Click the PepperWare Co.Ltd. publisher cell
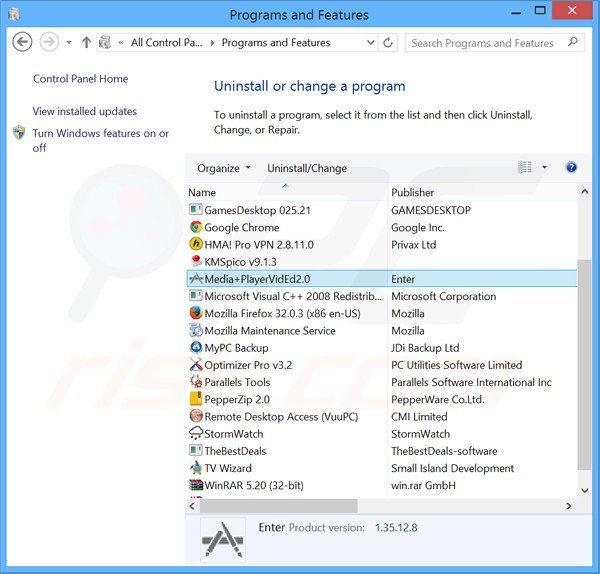The height and width of the screenshot is (574, 600). pyautogui.click(x=438, y=400)
